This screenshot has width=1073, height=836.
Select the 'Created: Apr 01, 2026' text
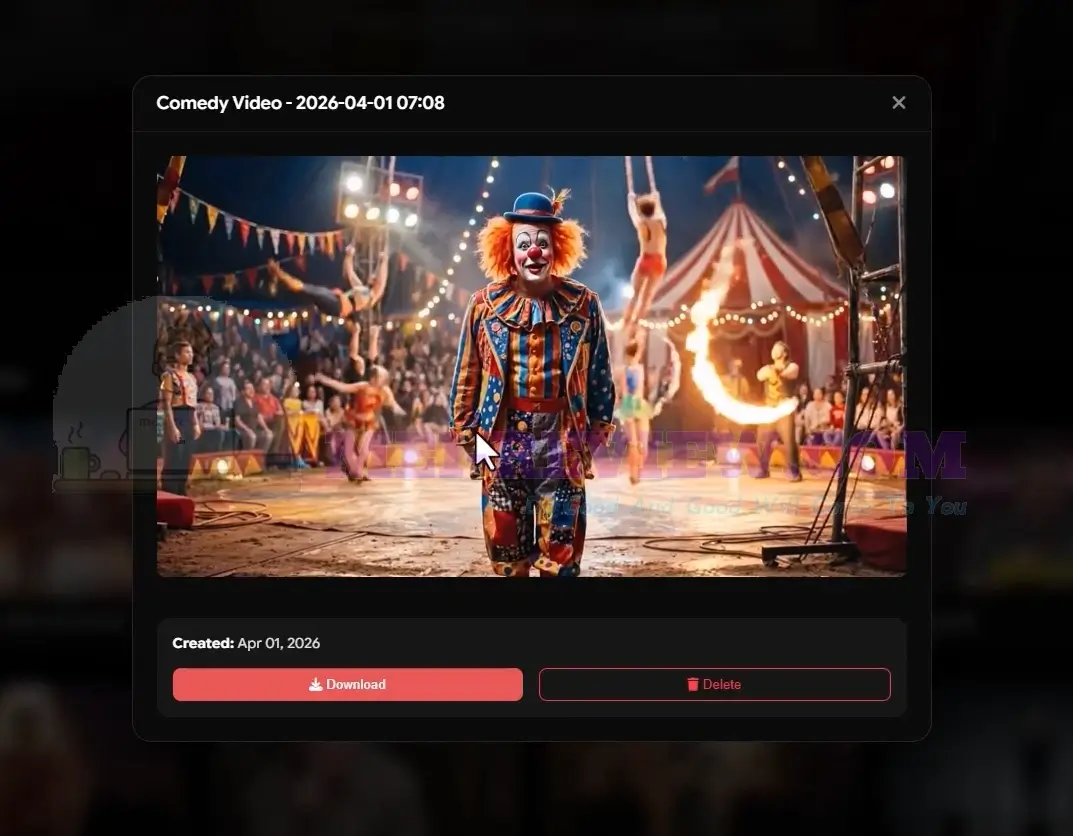pos(246,643)
